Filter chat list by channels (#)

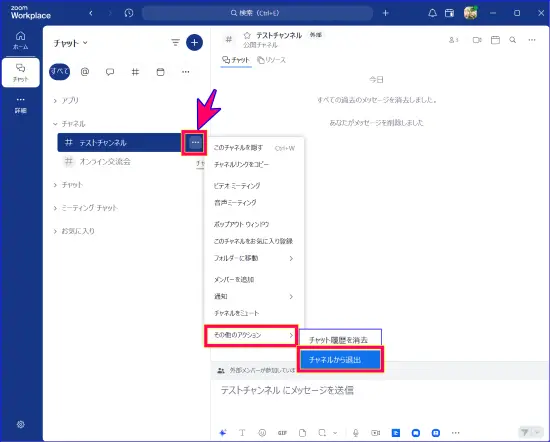pyautogui.click(x=135, y=72)
